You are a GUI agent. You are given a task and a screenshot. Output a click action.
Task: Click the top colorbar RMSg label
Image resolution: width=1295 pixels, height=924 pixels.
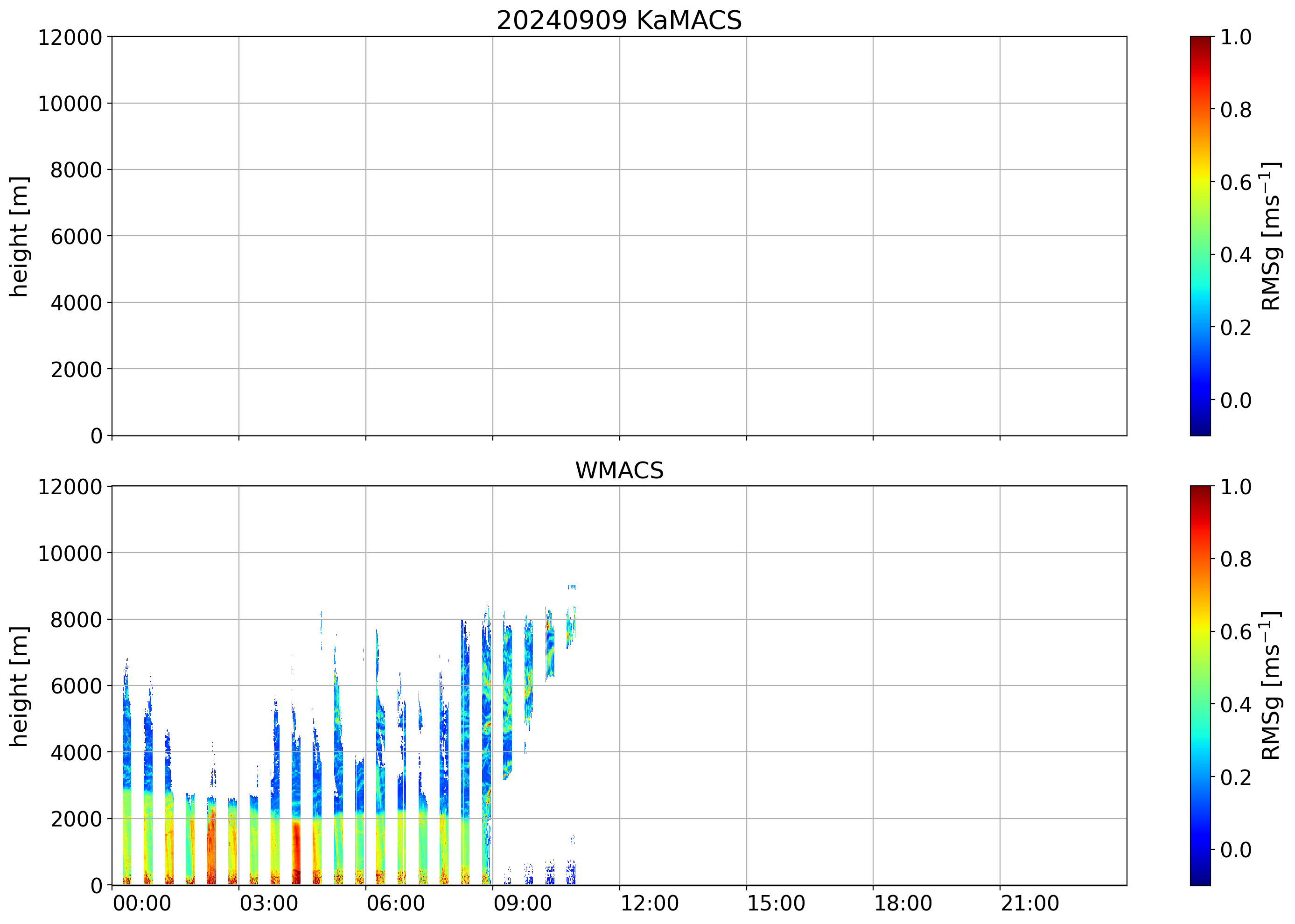pos(1271,236)
